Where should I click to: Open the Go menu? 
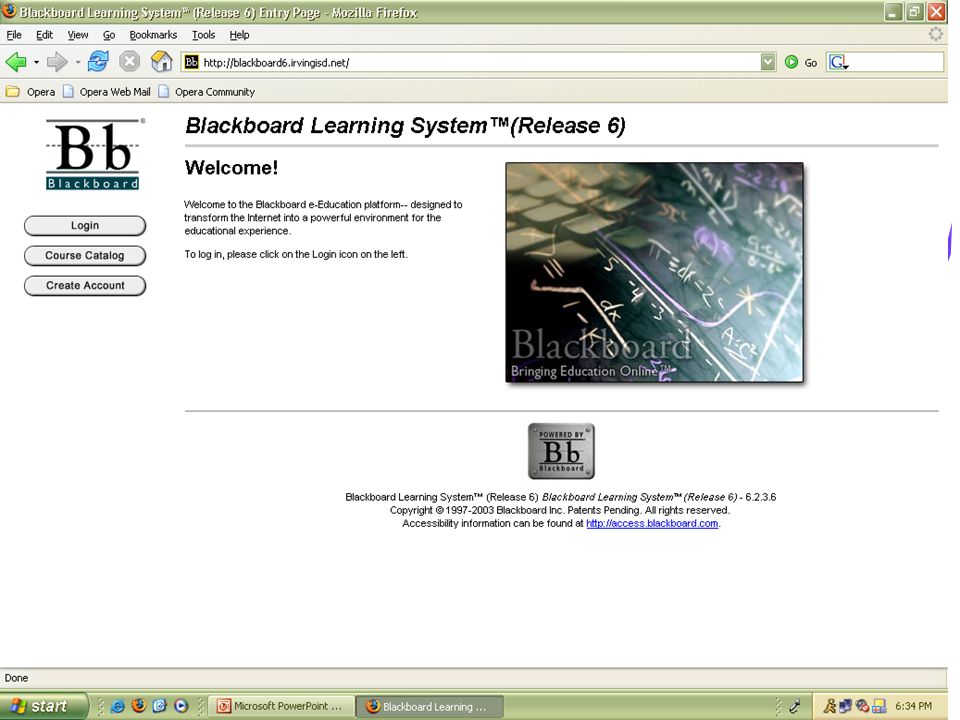pos(109,35)
